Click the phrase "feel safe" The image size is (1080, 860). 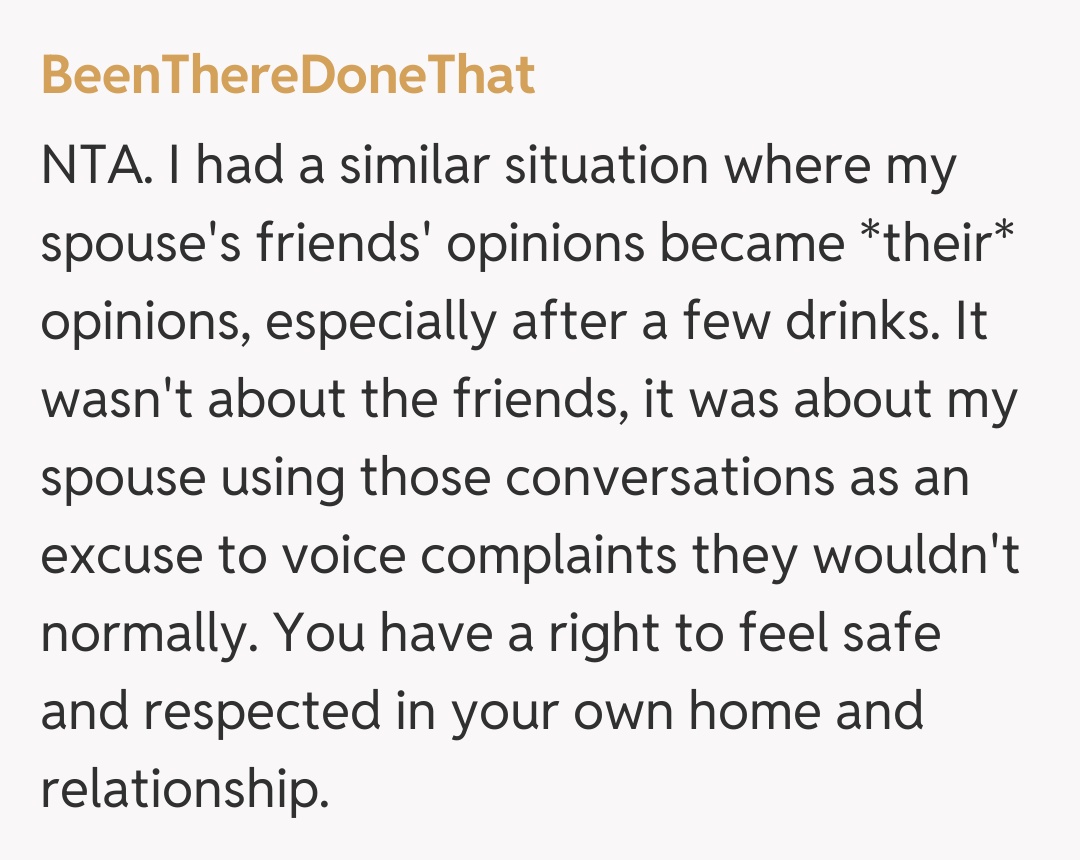(831, 634)
